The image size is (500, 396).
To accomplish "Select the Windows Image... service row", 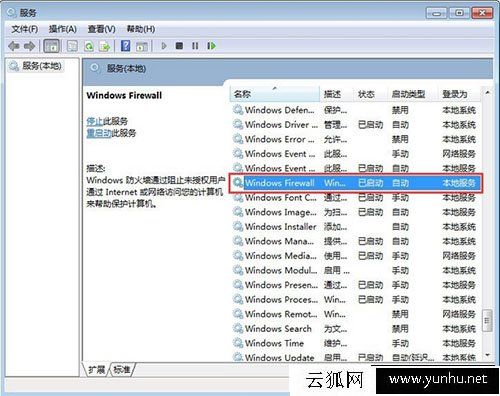I will [x=356, y=212].
